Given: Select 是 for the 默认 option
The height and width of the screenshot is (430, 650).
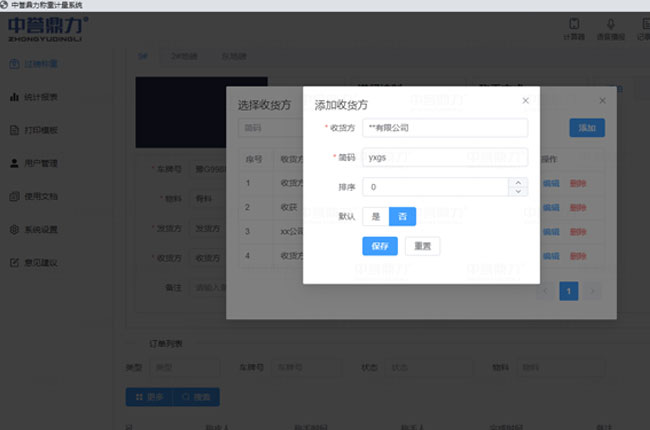Looking at the screenshot, I should pyautogui.click(x=375, y=216).
